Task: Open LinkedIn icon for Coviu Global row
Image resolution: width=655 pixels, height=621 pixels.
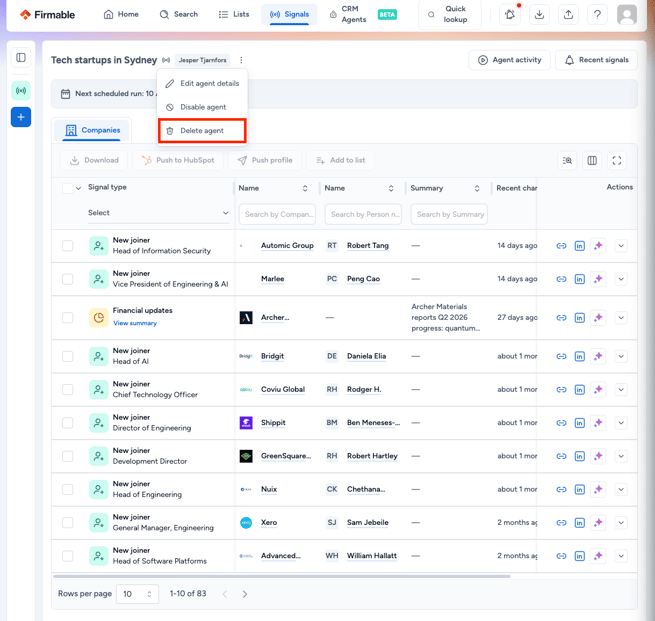Action: (x=579, y=390)
